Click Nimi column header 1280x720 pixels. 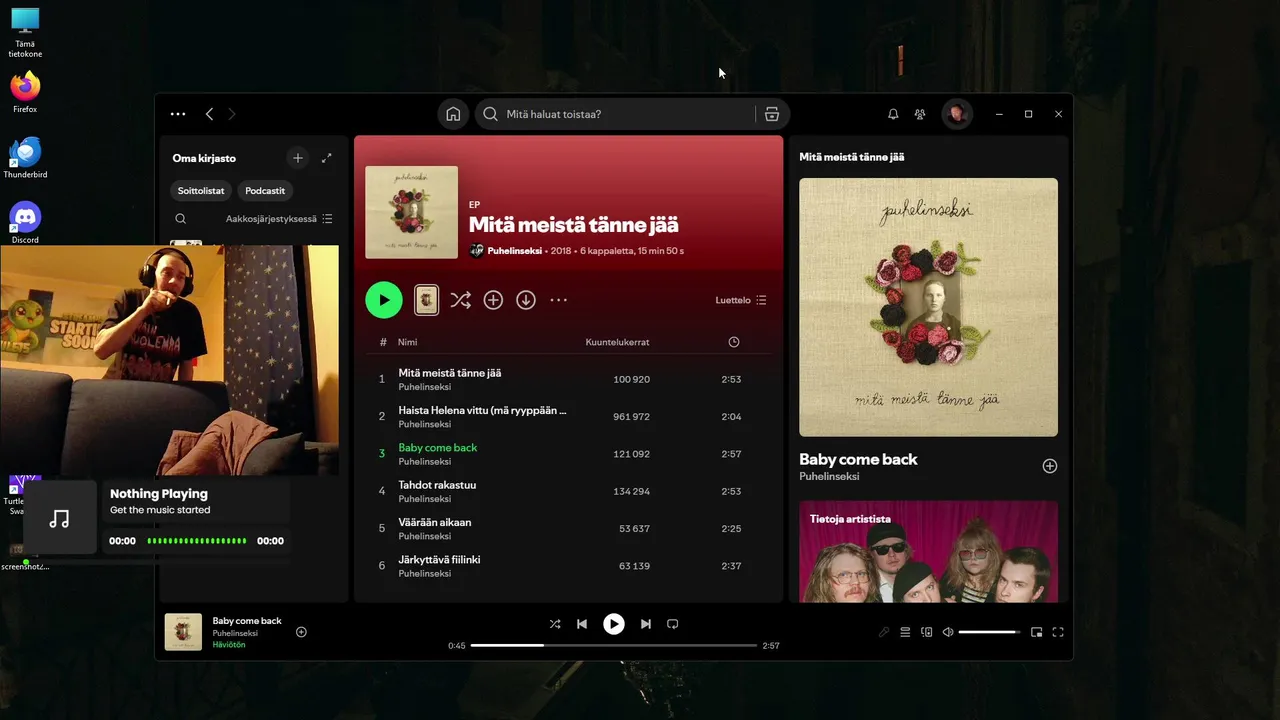tap(407, 342)
